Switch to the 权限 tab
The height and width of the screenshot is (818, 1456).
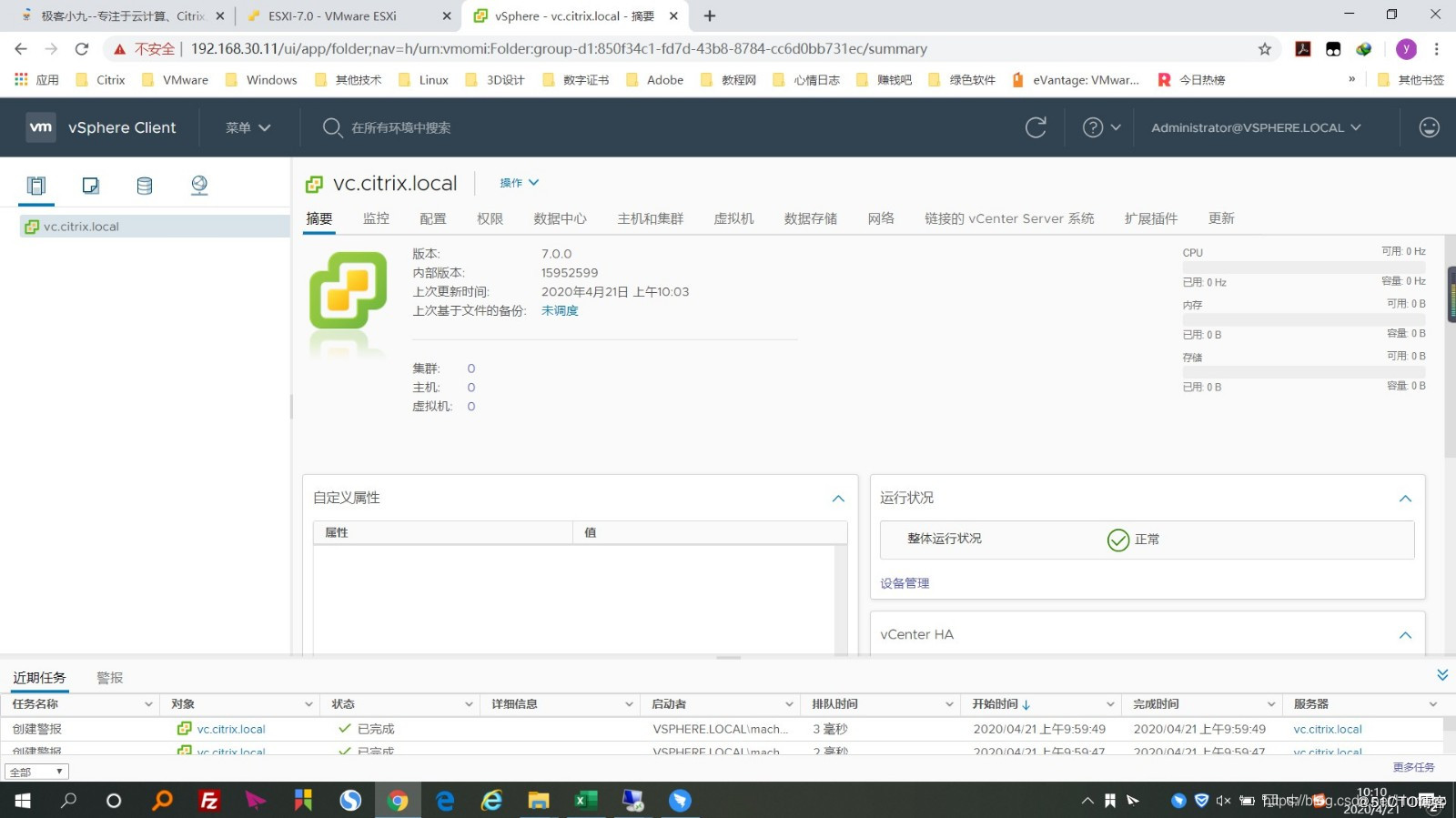[x=490, y=218]
